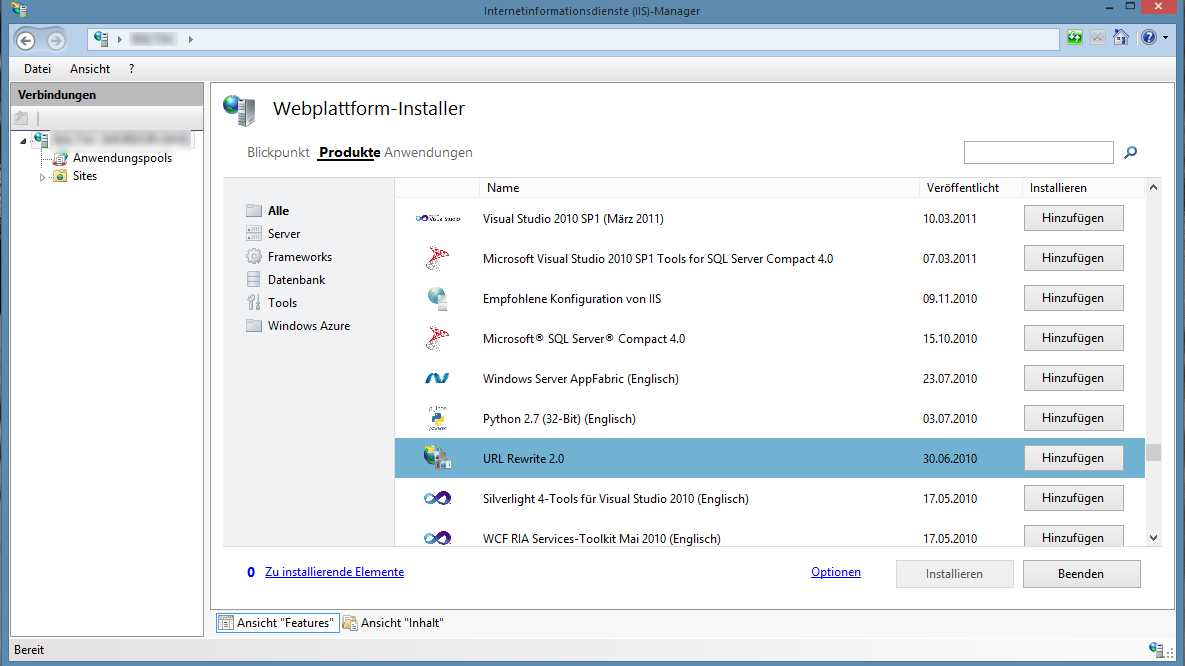Screen dimensions: 1185x666
Task: Click the green refresh page icon
Action: pyautogui.click(x=1075, y=38)
